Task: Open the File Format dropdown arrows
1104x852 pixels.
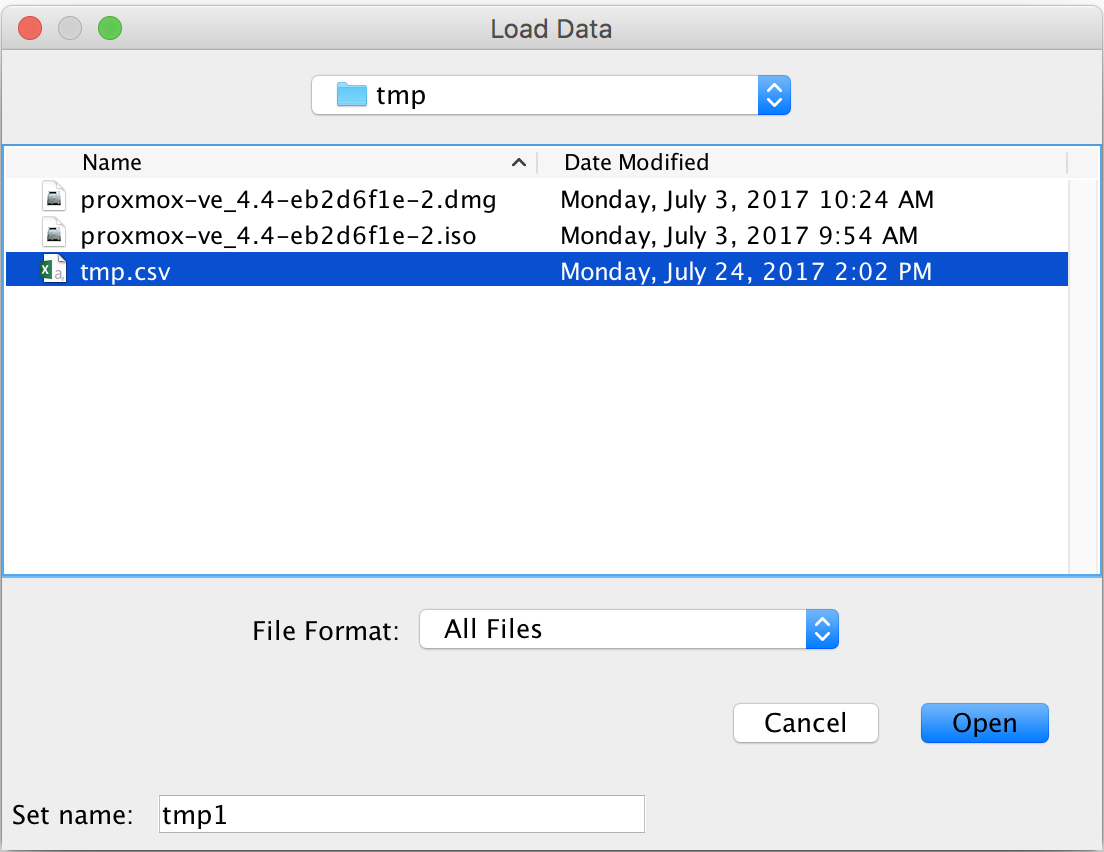Action: click(x=822, y=629)
